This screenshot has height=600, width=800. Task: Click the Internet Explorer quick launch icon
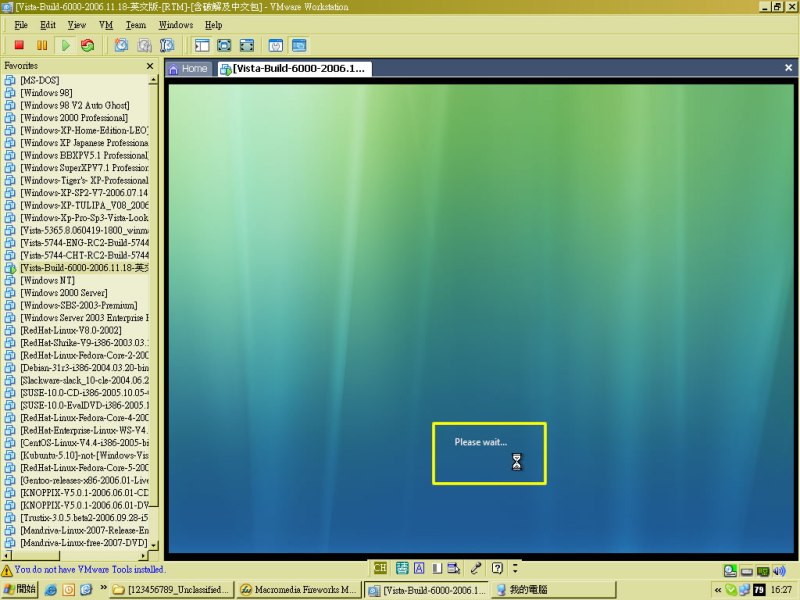pyautogui.click(x=51, y=590)
